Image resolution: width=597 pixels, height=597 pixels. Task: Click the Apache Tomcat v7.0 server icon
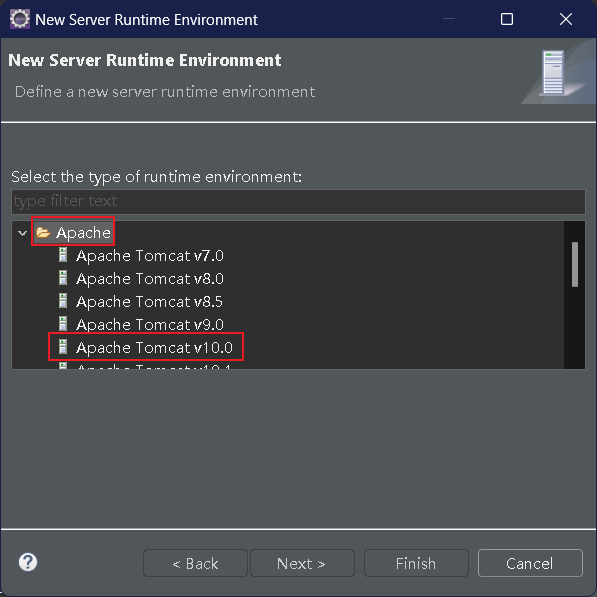[63, 255]
